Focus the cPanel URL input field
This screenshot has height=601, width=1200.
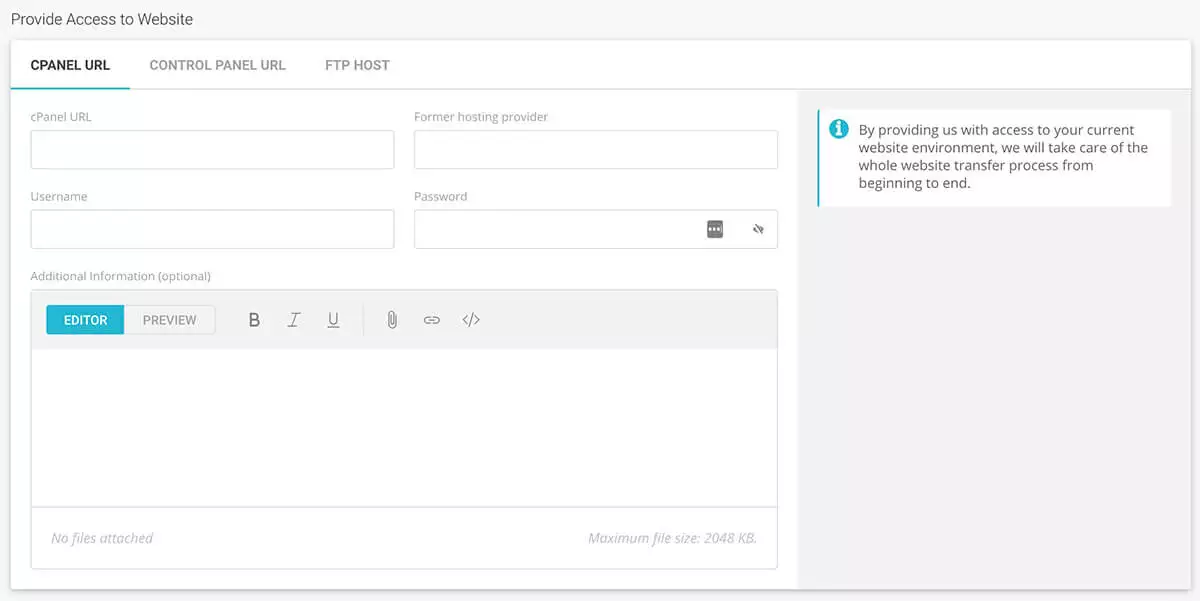click(x=212, y=150)
